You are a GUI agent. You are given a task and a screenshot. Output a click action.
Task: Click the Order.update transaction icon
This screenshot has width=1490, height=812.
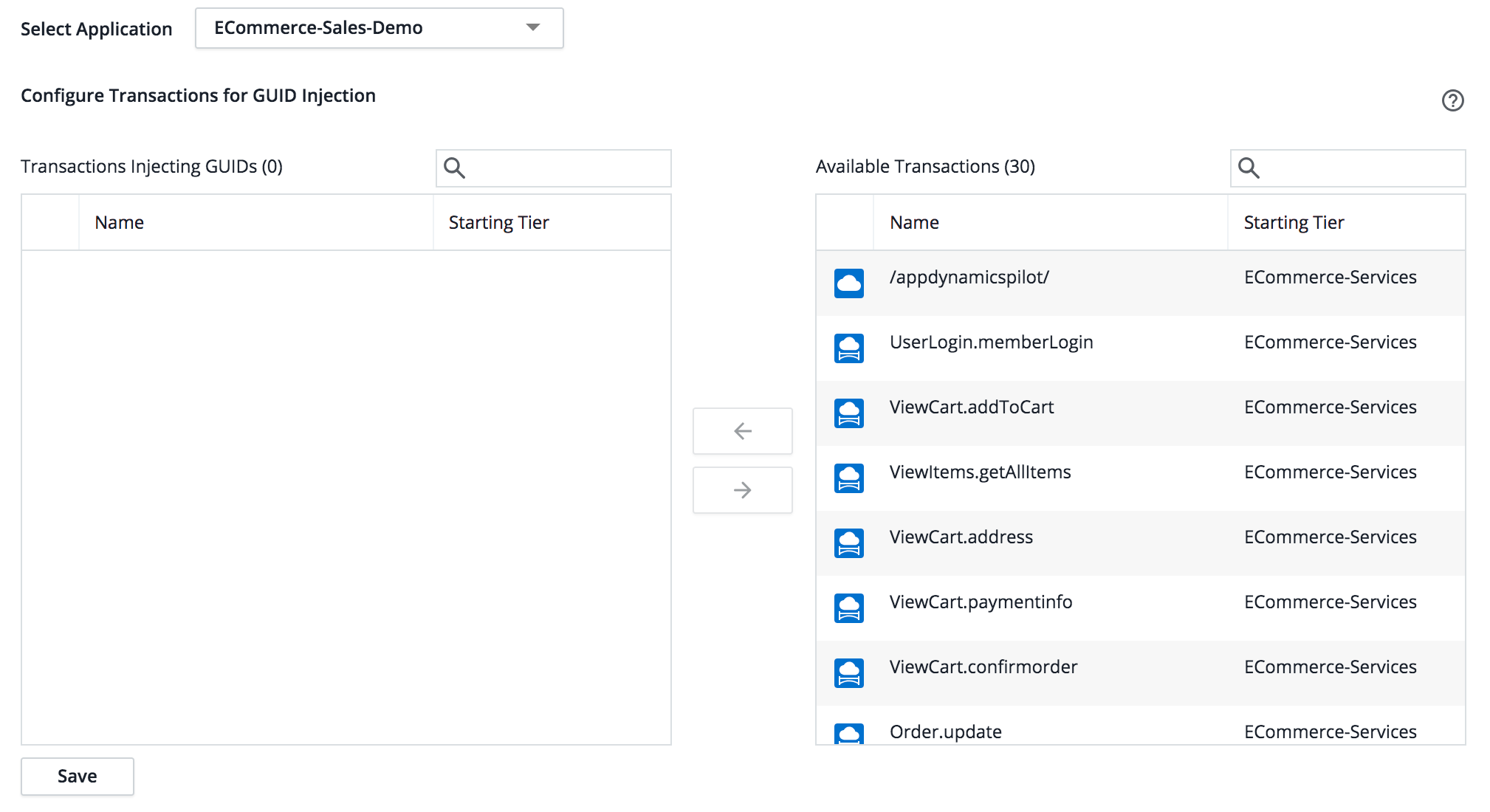[849, 734]
